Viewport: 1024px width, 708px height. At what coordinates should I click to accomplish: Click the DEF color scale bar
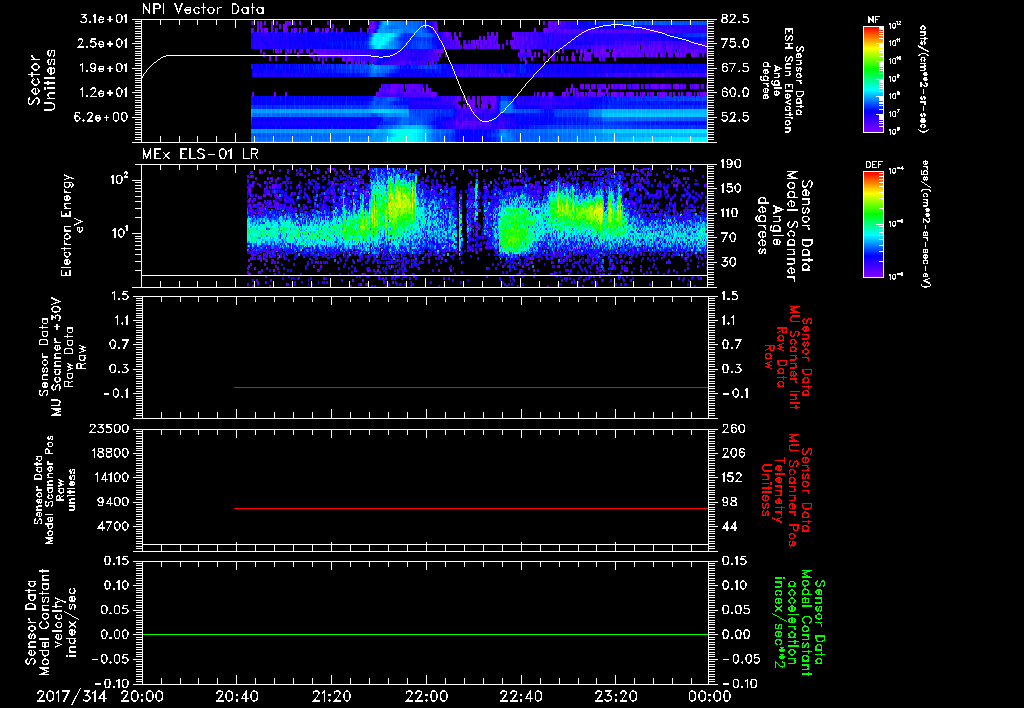(x=873, y=224)
